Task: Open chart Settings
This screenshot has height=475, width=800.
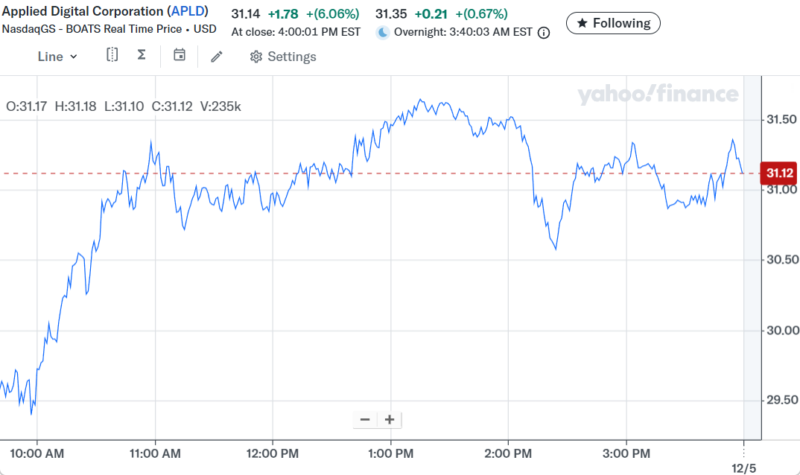Action: (x=283, y=57)
